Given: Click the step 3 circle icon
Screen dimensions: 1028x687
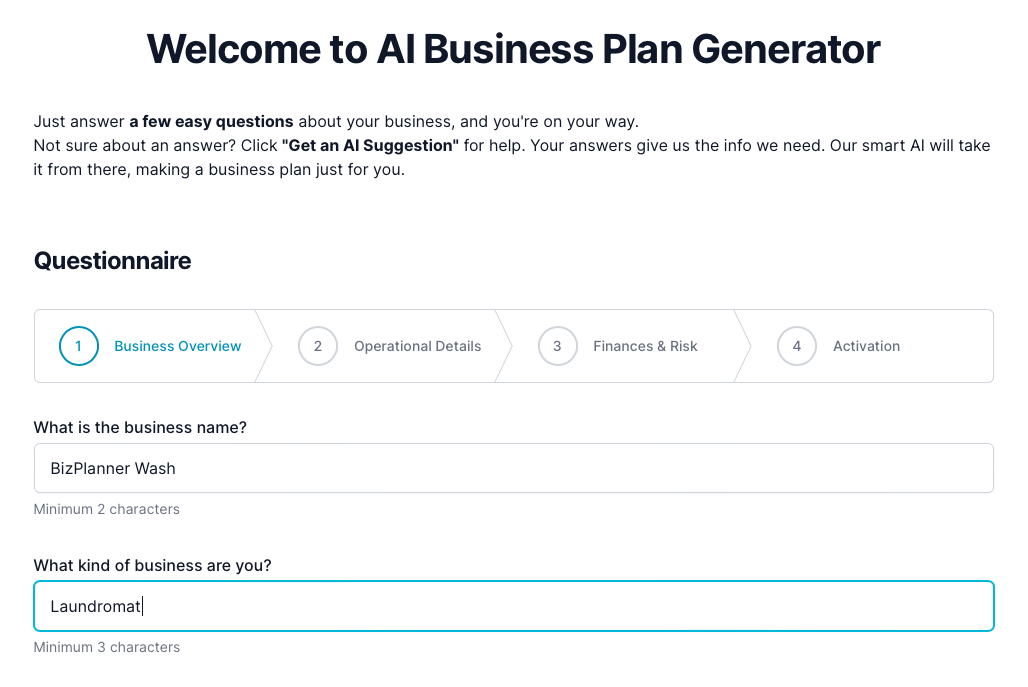Looking at the screenshot, I should (x=557, y=346).
